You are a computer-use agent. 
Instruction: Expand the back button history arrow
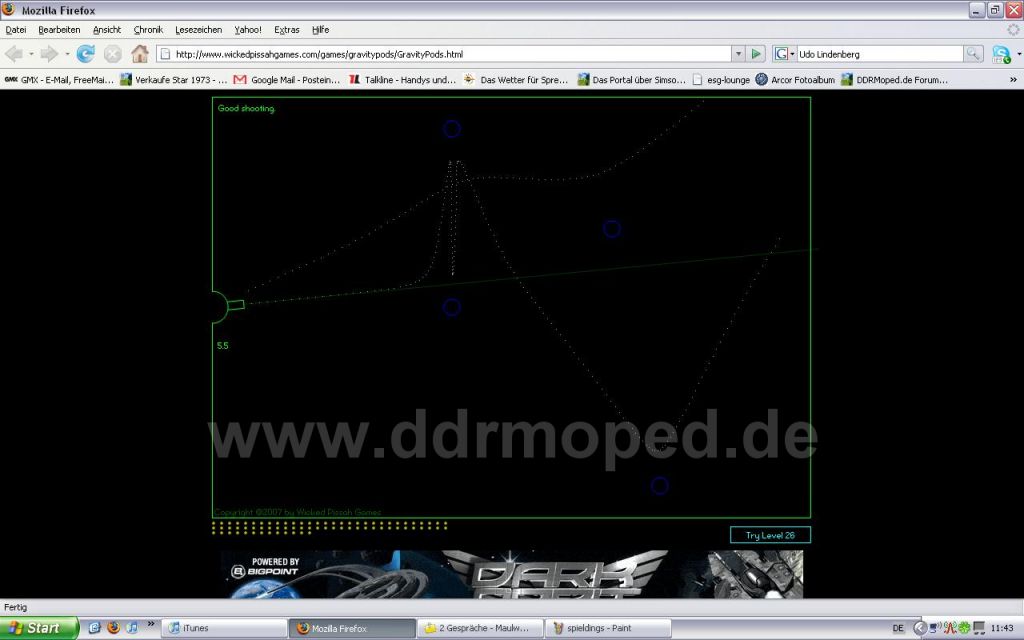[31, 54]
